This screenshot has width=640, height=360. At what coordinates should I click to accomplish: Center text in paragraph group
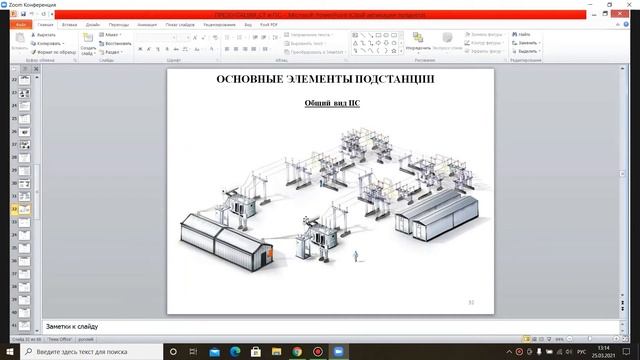click(x=236, y=49)
